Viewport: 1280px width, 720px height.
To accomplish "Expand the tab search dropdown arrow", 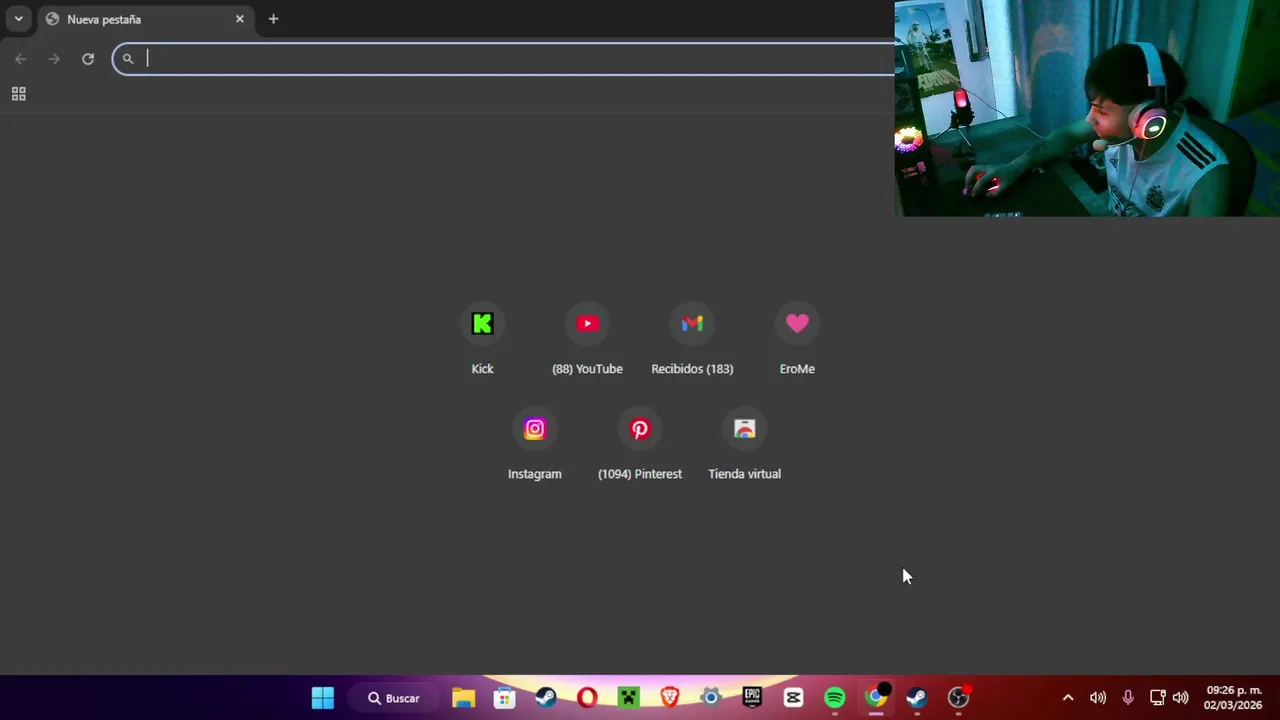I will click(x=18, y=19).
